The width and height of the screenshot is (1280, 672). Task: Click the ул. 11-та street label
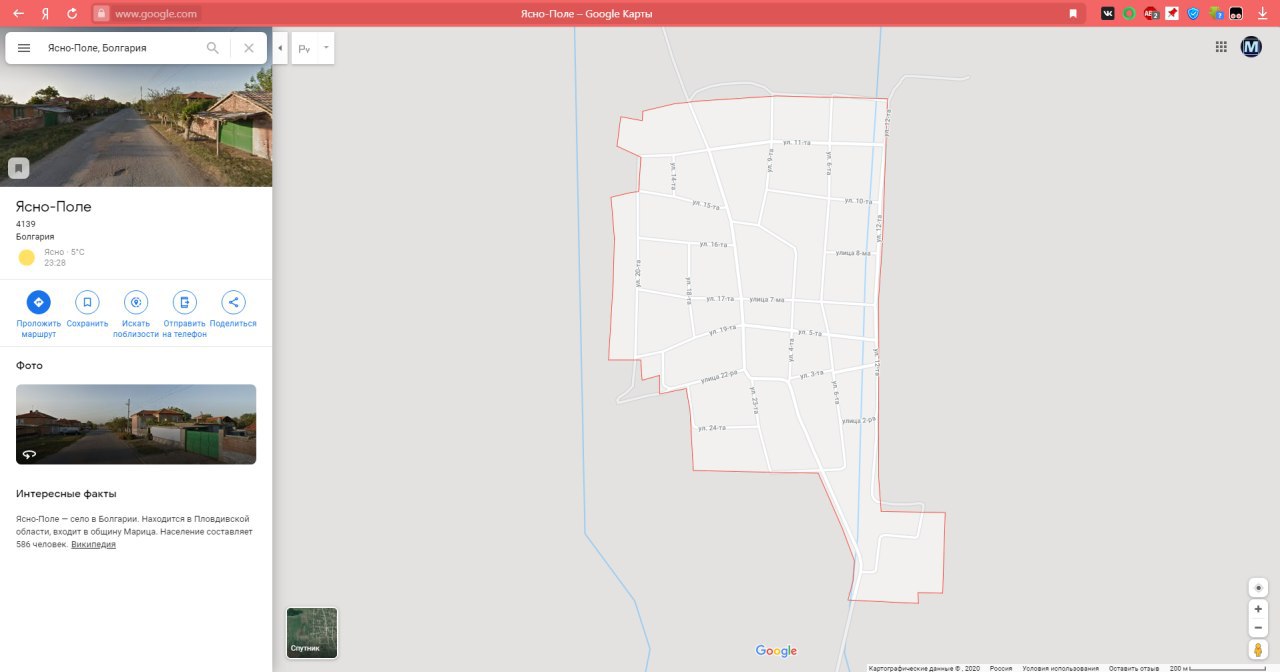point(797,143)
